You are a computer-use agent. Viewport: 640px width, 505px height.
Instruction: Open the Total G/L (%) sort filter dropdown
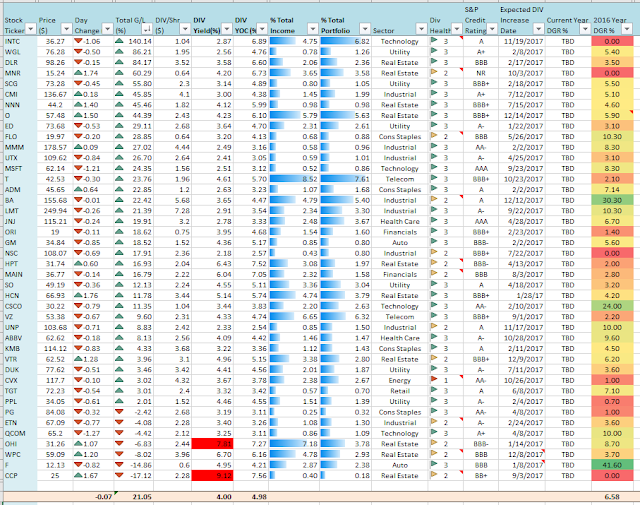coord(147,29)
